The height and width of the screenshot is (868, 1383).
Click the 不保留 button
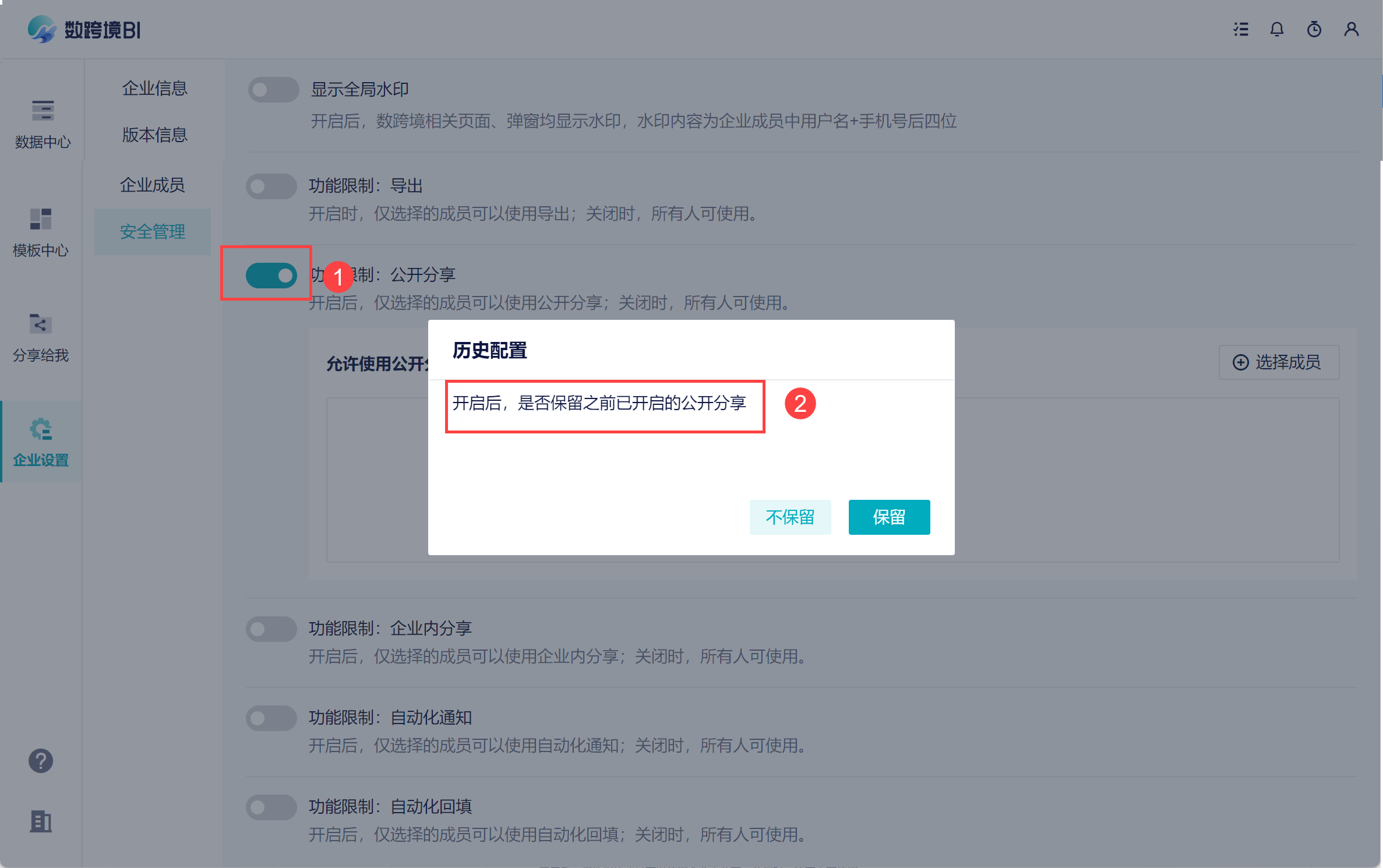(789, 517)
